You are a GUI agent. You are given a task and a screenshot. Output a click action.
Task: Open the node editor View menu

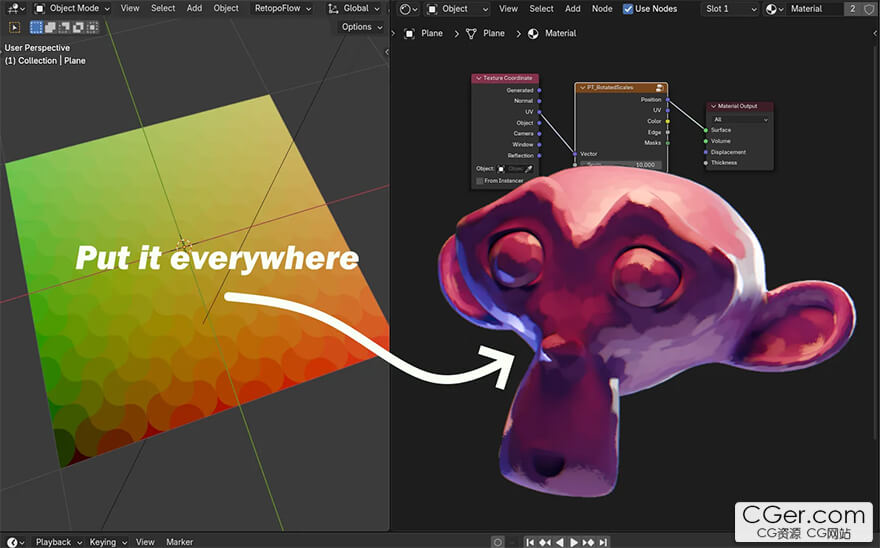[x=508, y=9]
